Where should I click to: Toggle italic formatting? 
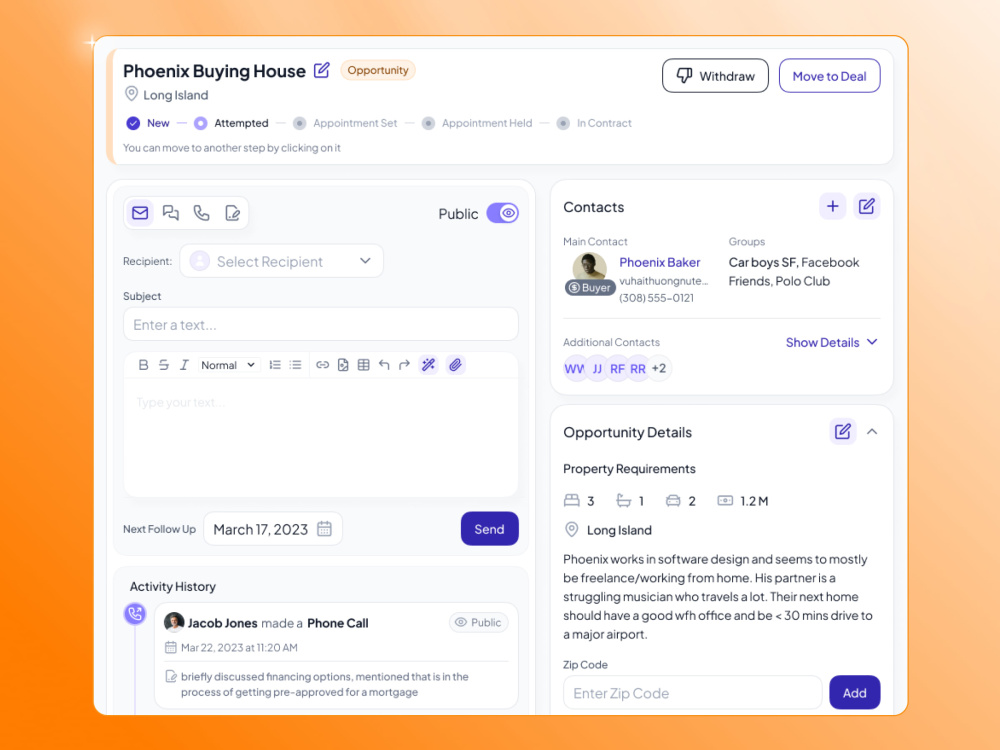click(184, 365)
